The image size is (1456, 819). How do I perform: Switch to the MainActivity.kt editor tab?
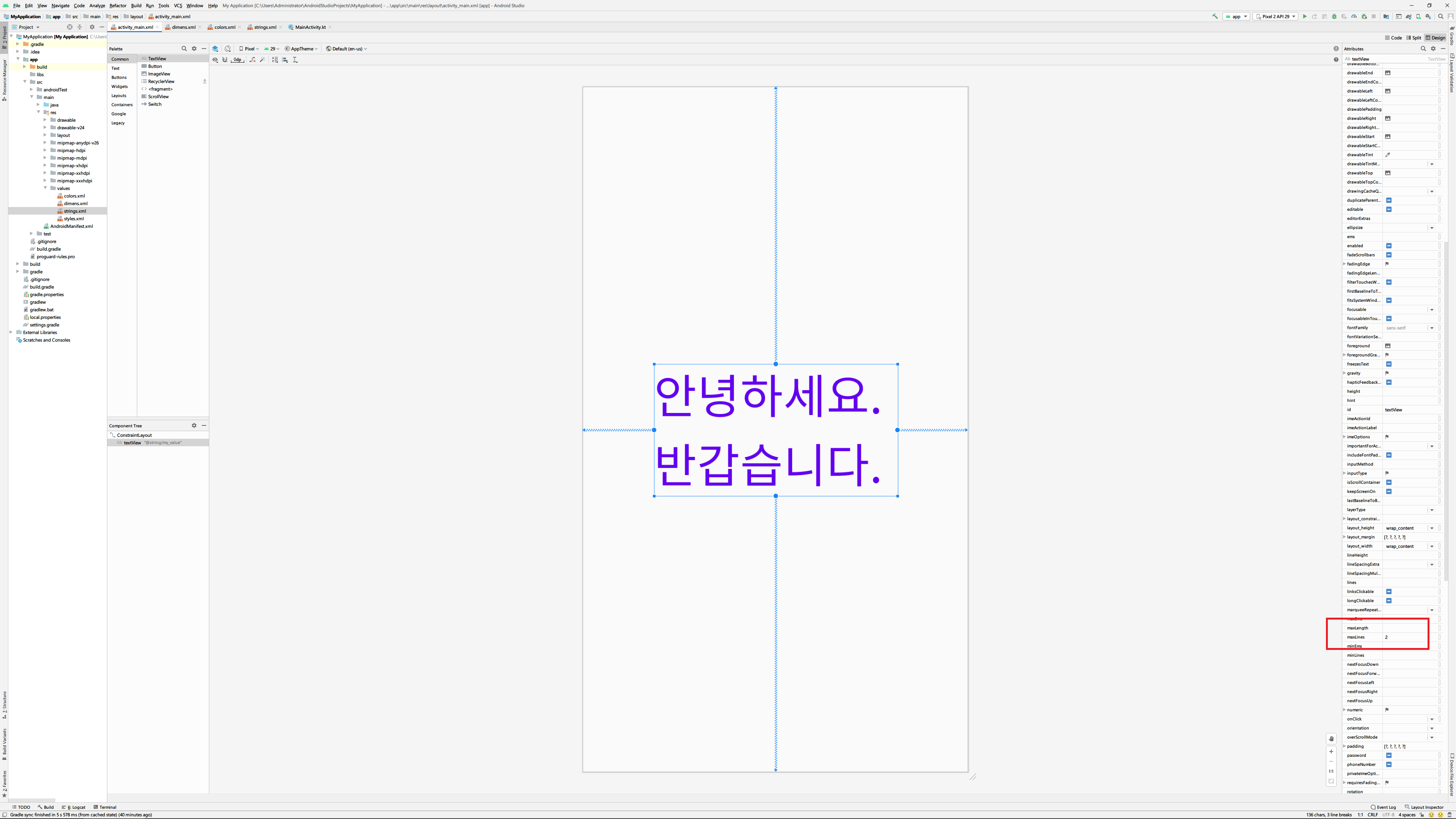tap(310, 27)
